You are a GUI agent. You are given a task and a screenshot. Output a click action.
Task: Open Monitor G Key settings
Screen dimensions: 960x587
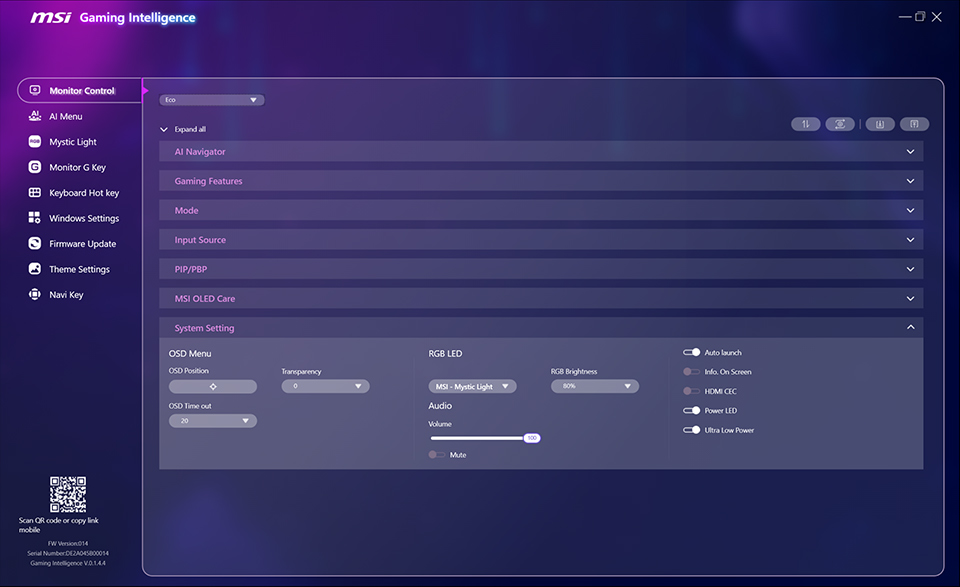coord(79,166)
